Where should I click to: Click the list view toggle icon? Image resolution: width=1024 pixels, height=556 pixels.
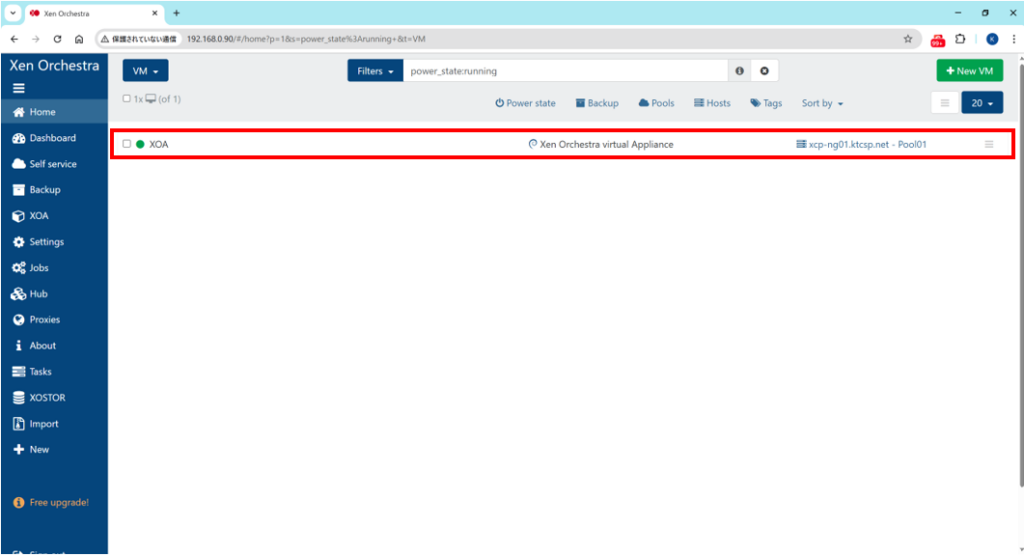point(945,103)
